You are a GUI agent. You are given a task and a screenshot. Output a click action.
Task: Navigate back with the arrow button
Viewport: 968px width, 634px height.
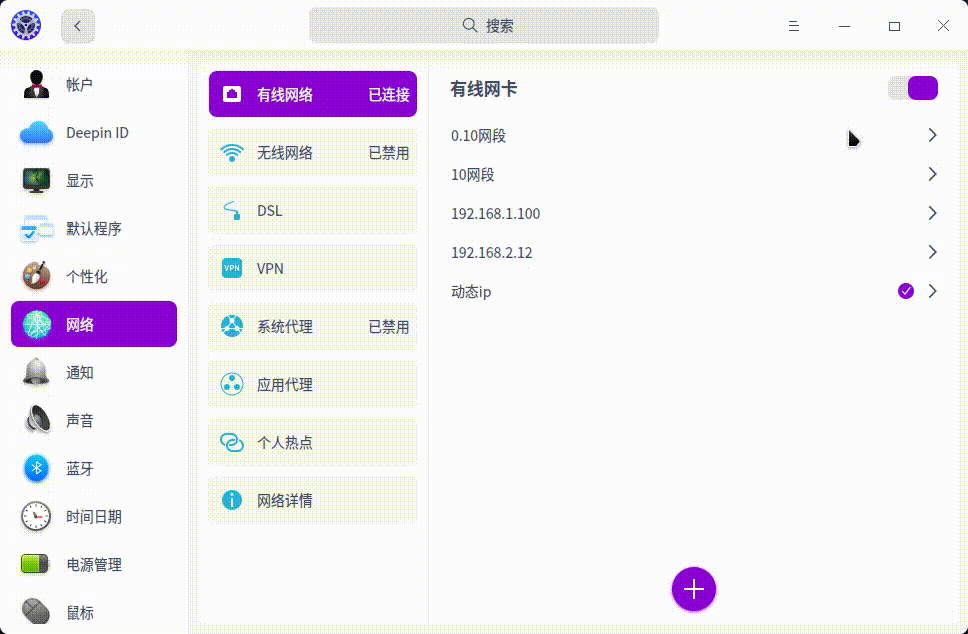click(77, 26)
